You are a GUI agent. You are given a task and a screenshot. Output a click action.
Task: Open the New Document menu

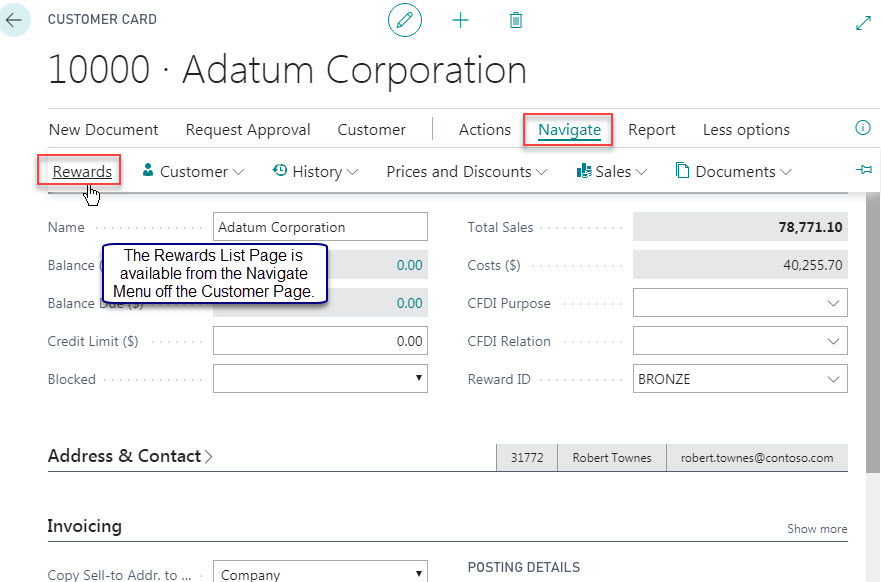click(103, 130)
